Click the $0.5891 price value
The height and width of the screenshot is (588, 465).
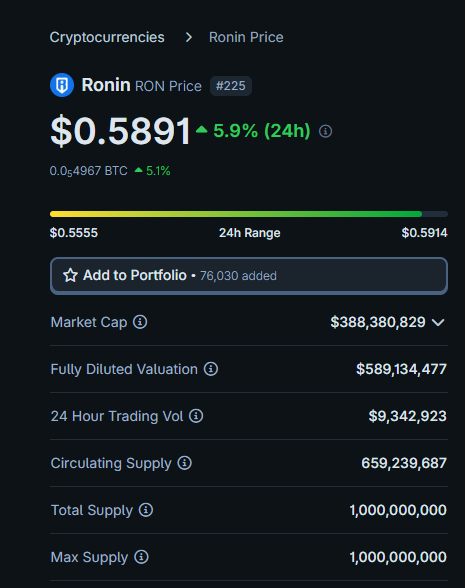tap(121, 131)
